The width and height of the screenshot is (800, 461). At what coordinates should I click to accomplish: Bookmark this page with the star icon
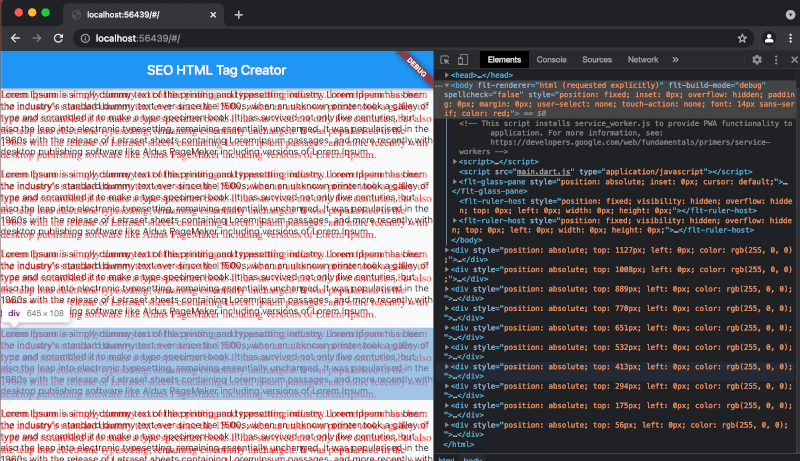[x=742, y=38]
